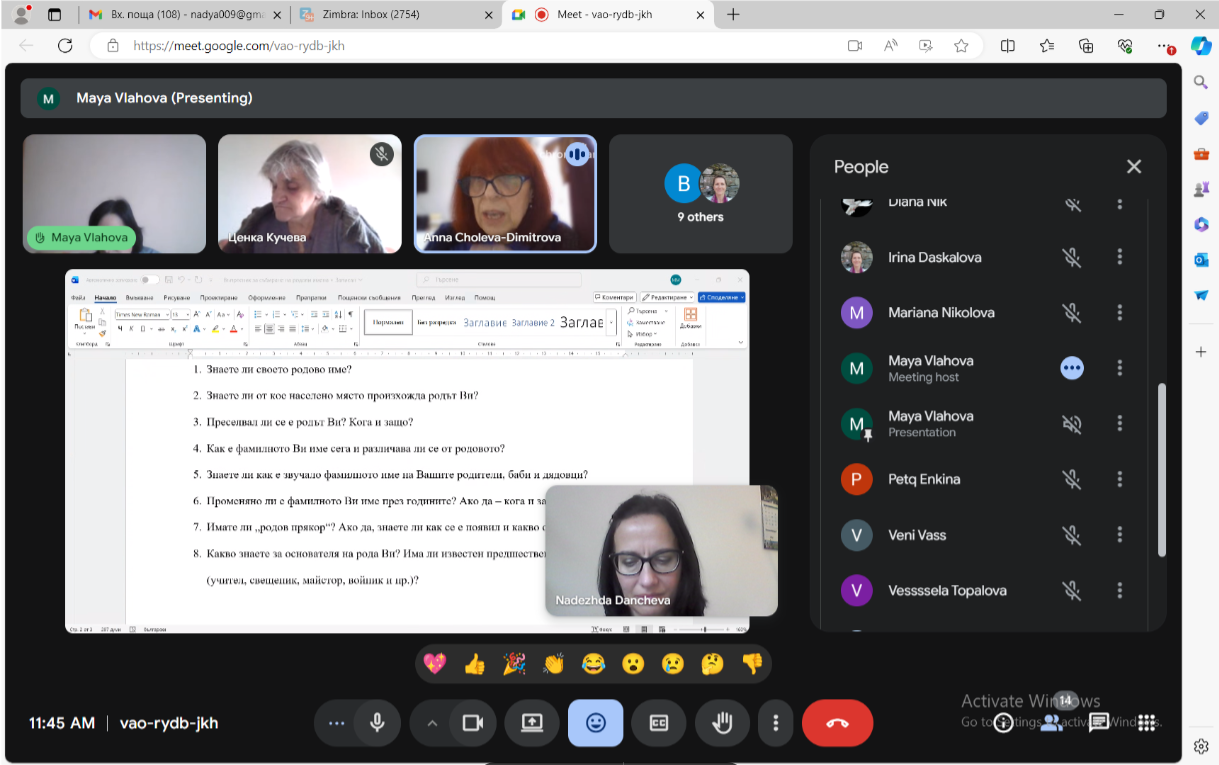The width and height of the screenshot is (1219, 765).
Task: Open more options for Petq Enkina
Action: pos(1120,479)
